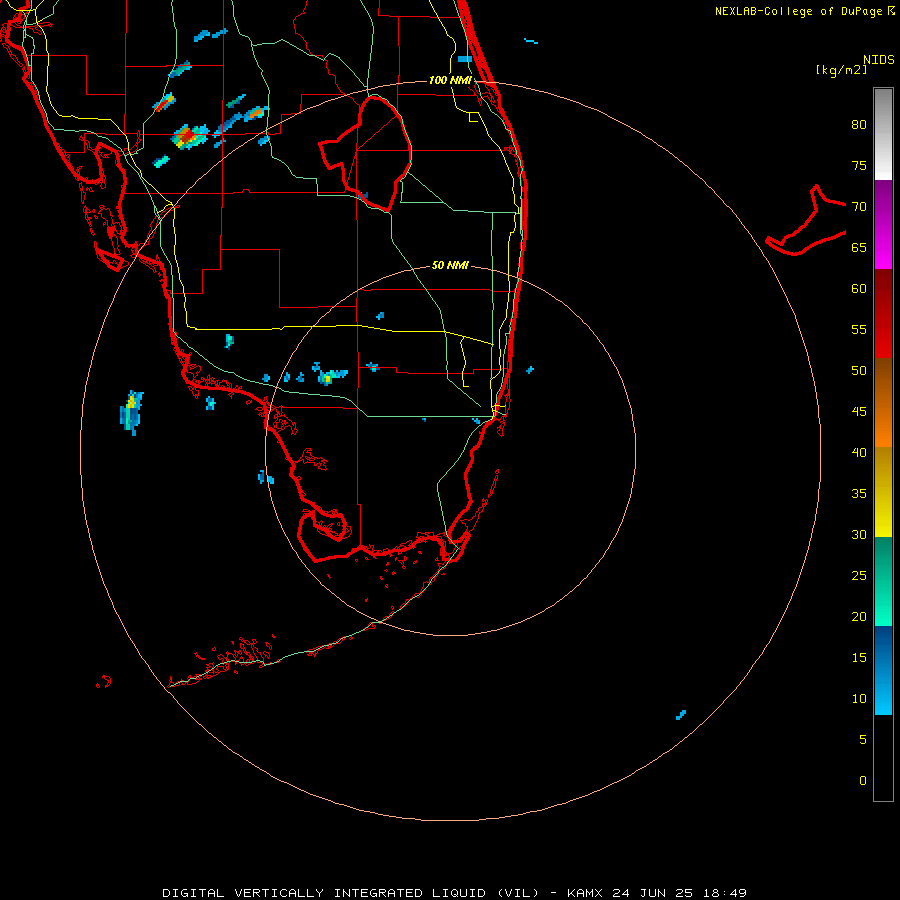Click the 30 value on the color scale

pyautogui.click(x=859, y=534)
